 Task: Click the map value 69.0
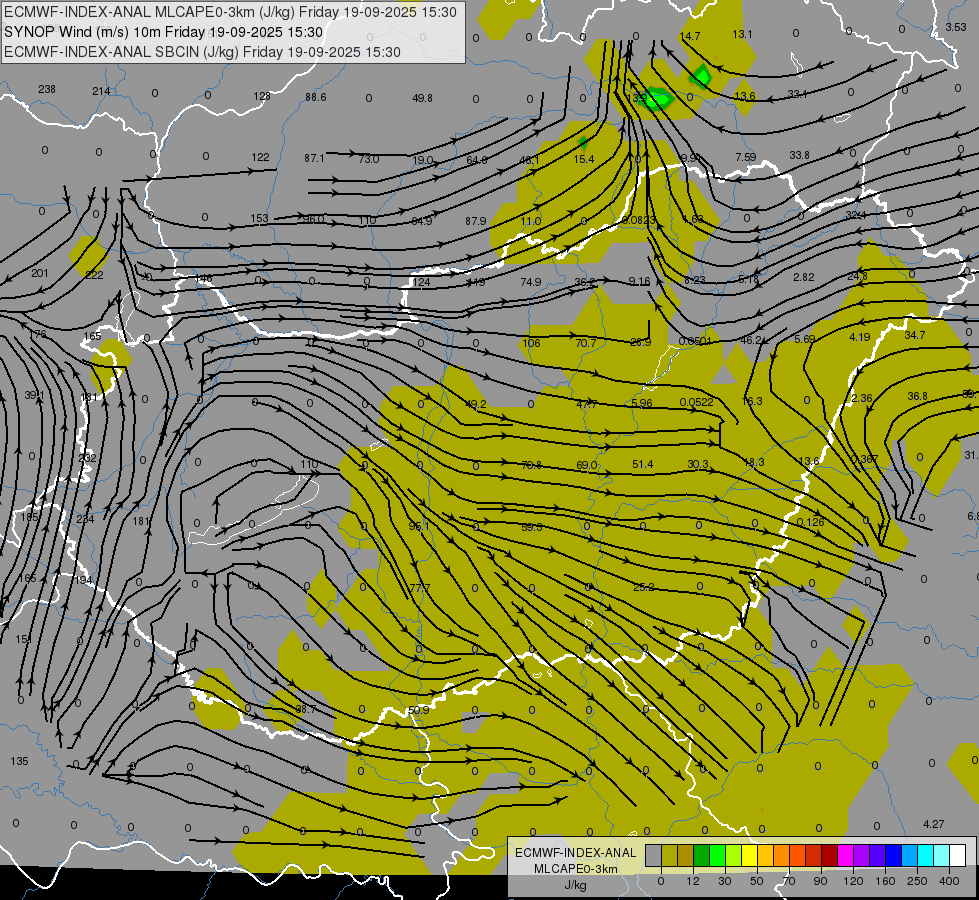[587, 465]
